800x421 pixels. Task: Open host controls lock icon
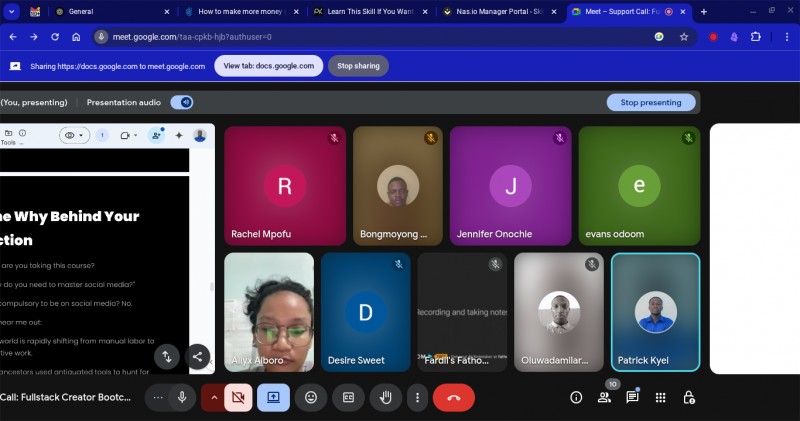[x=688, y=398]
